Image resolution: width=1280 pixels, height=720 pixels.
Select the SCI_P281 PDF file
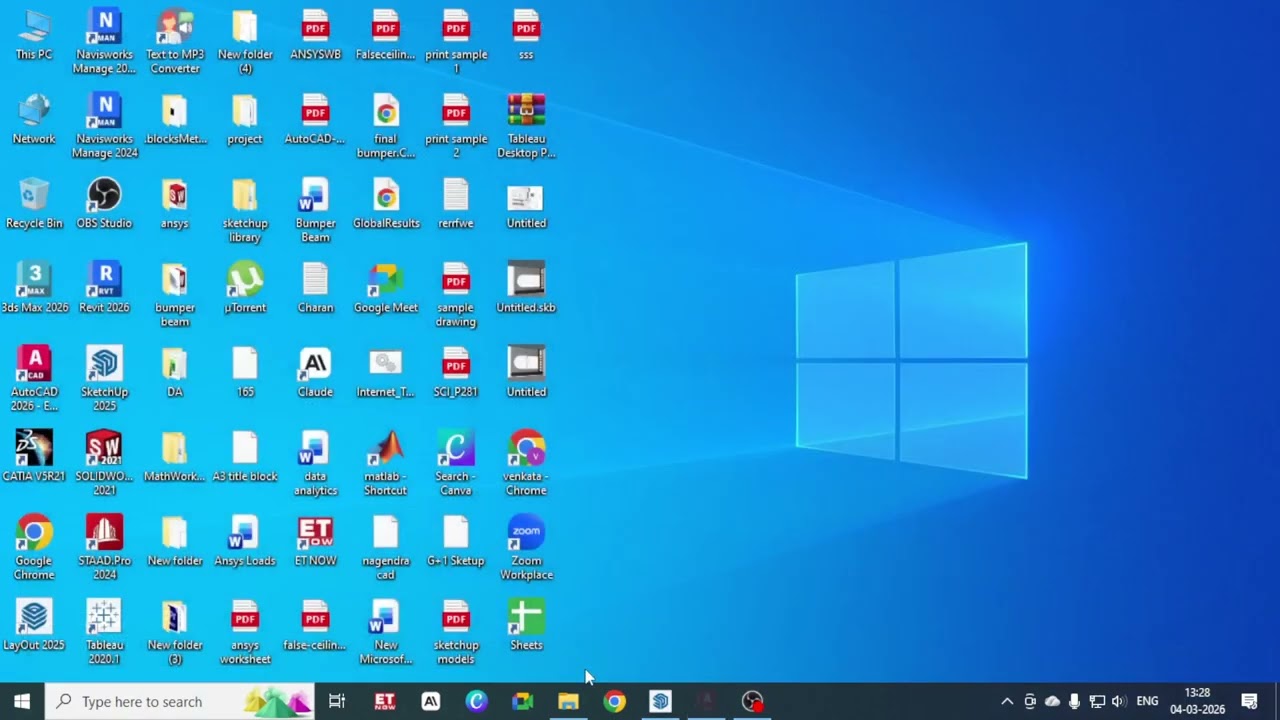(x=456, y=373)
